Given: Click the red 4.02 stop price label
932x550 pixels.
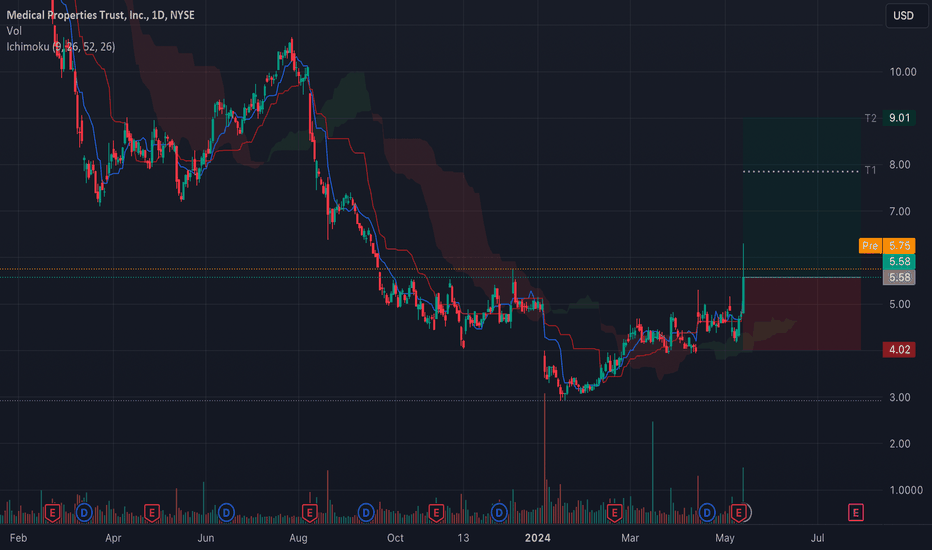Looking at the screenshot, I should (899, 350).
